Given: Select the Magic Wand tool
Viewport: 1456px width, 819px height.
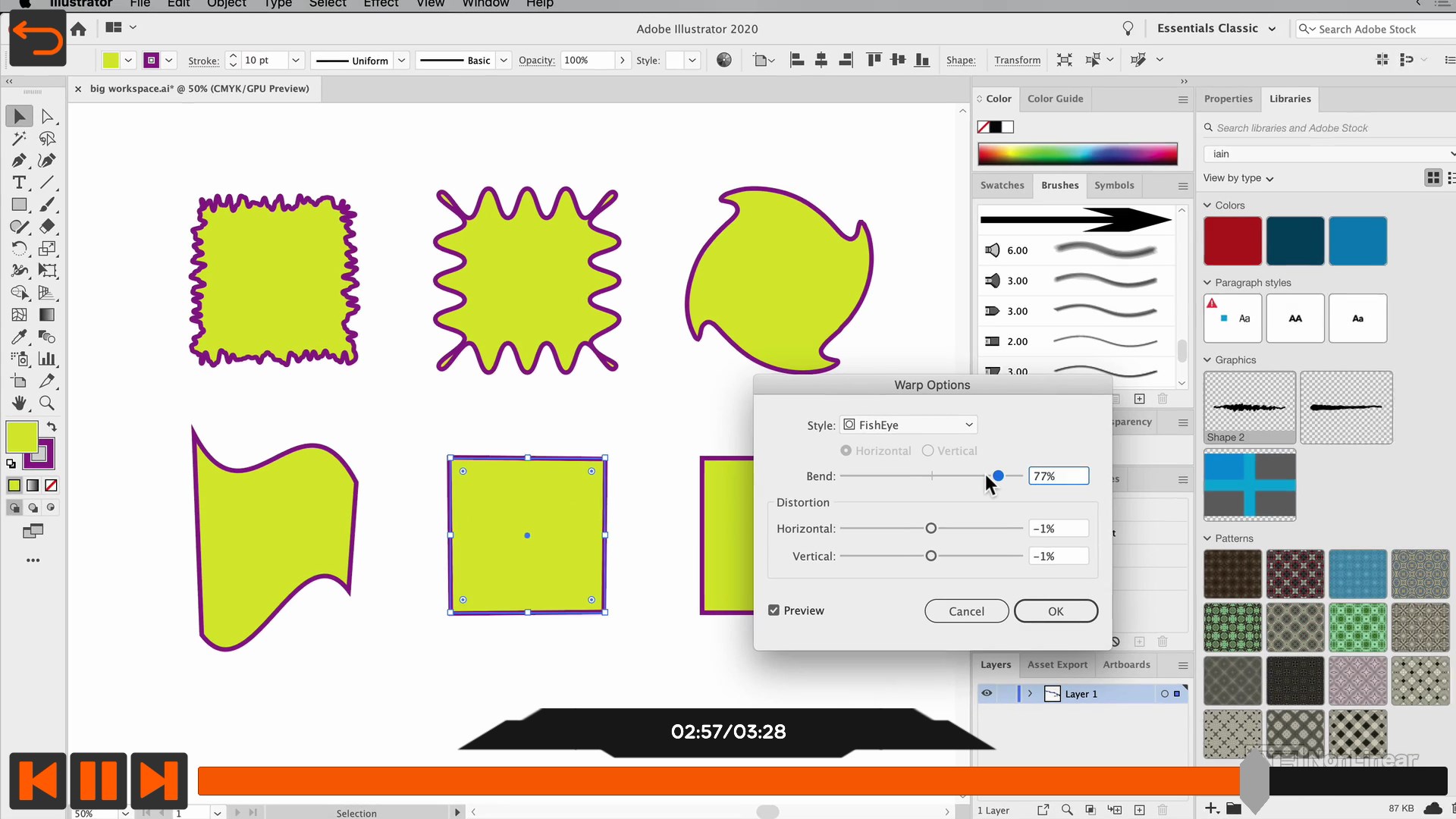Looking at the screenshot, I should click(x=19, y=139).
